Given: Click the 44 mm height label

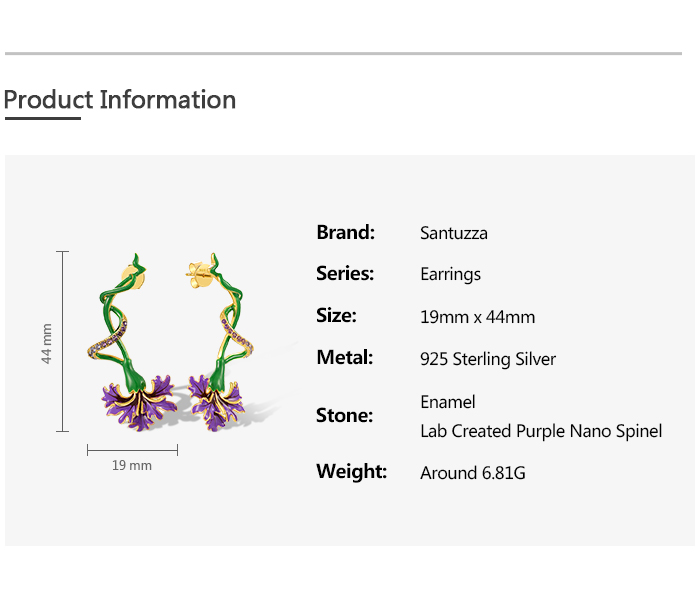Looking at the screenshot, I should click(x=46, y=343).
